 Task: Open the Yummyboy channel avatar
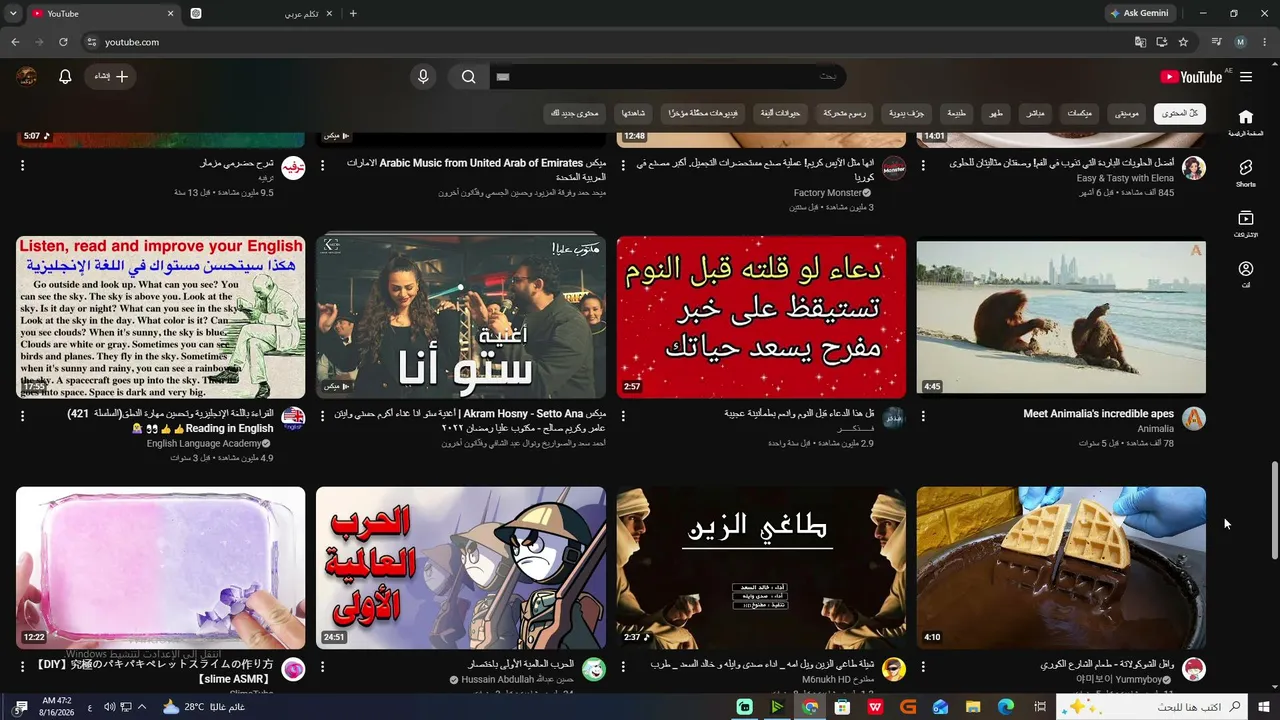[1194, 669]
